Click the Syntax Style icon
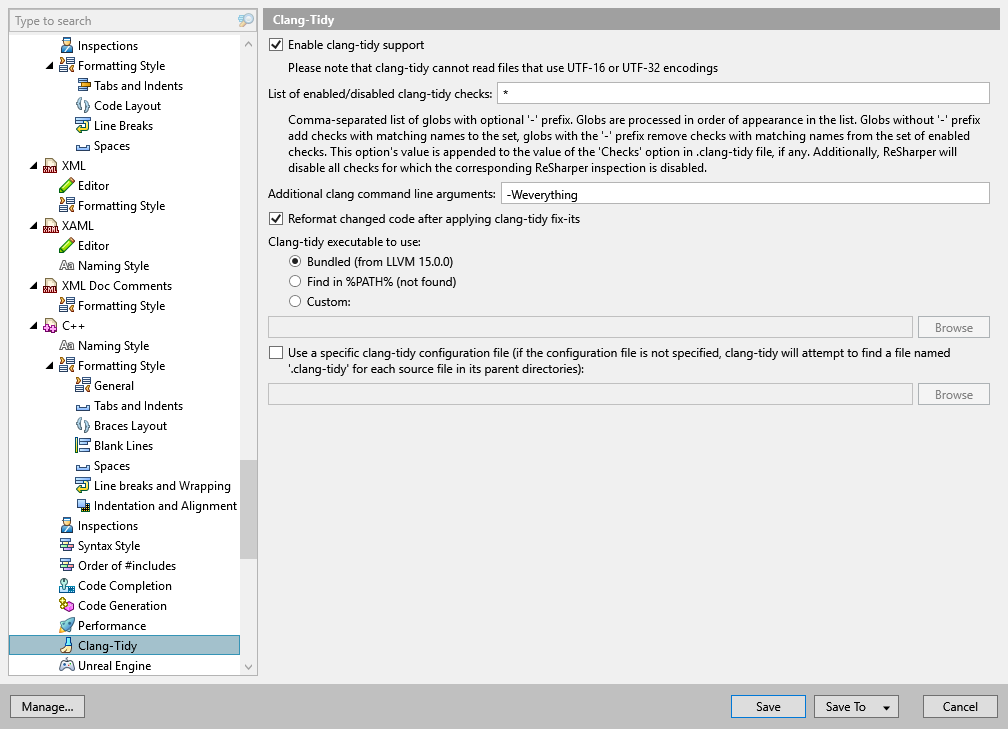This screenshot has width=1008, height=729. (65, 545)
